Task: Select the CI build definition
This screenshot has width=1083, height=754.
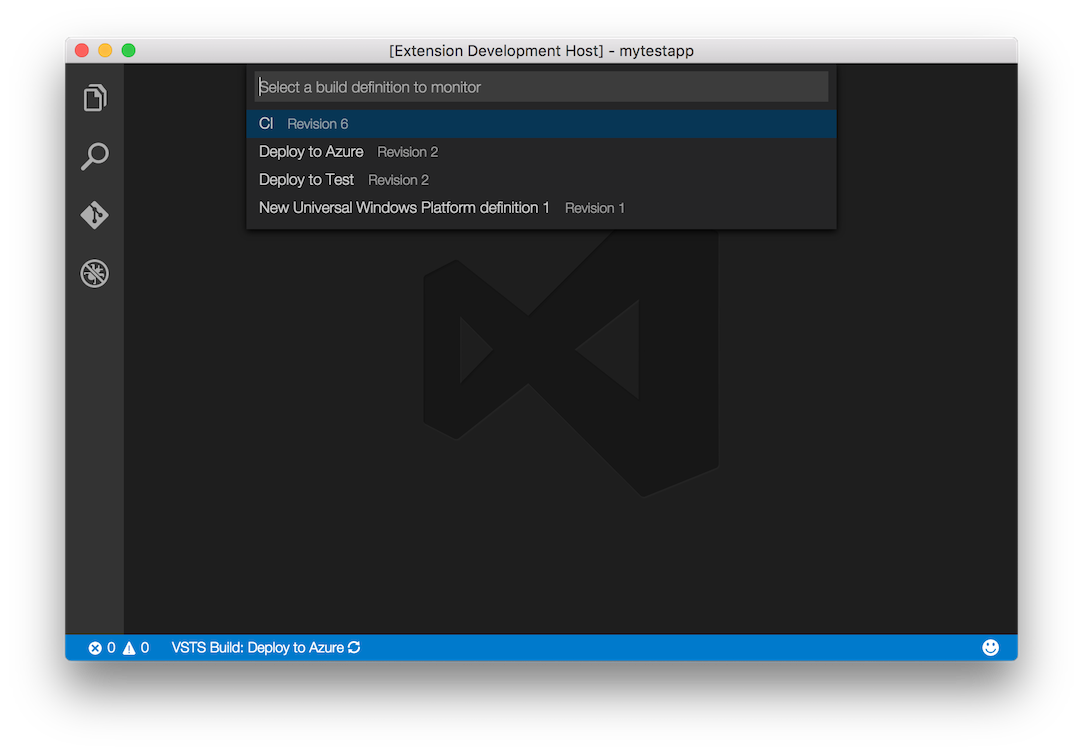Action: tap(542, 124)
